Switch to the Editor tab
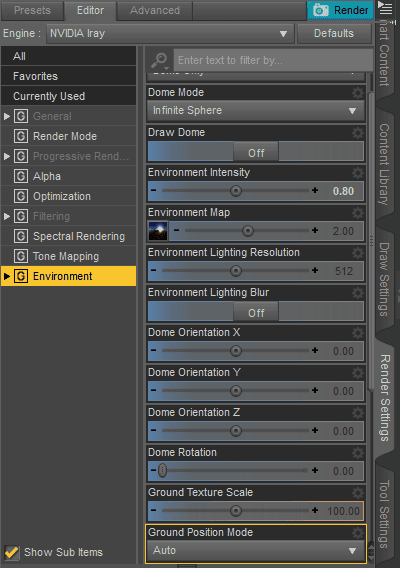 [90, 10]
